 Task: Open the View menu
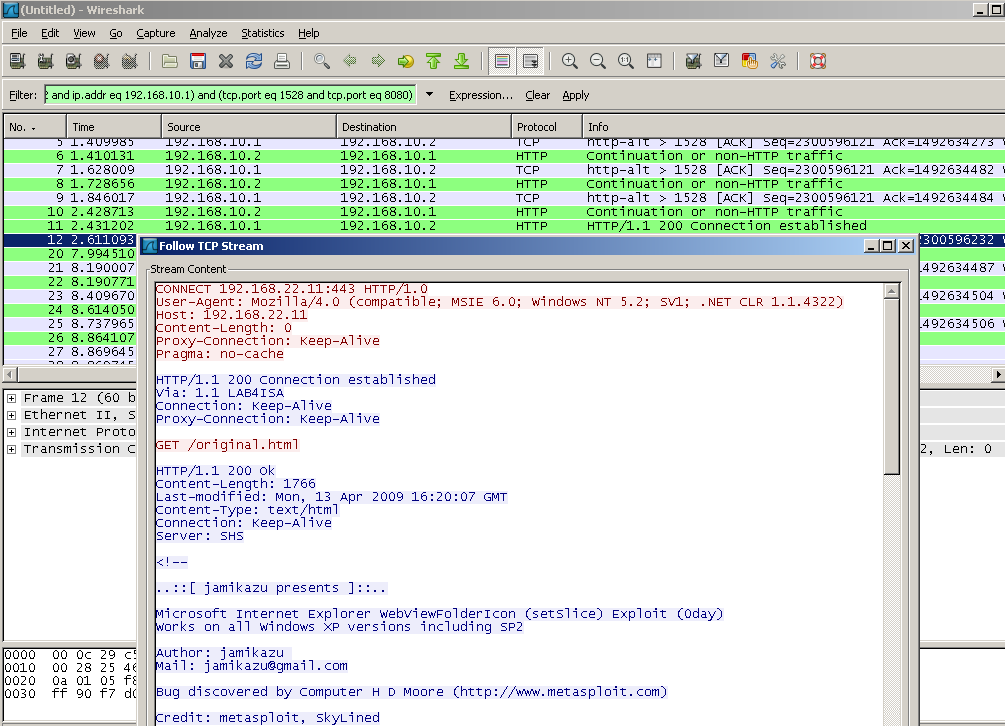[84, 33]
